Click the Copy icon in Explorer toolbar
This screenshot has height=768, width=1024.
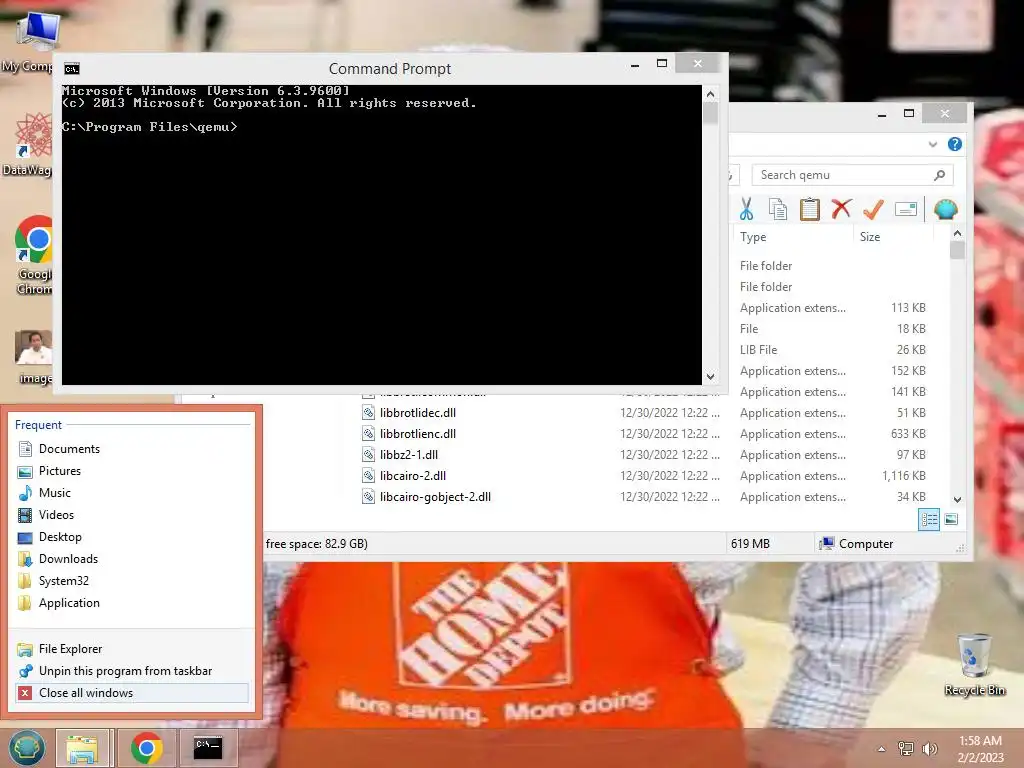(x=778, y=209)
